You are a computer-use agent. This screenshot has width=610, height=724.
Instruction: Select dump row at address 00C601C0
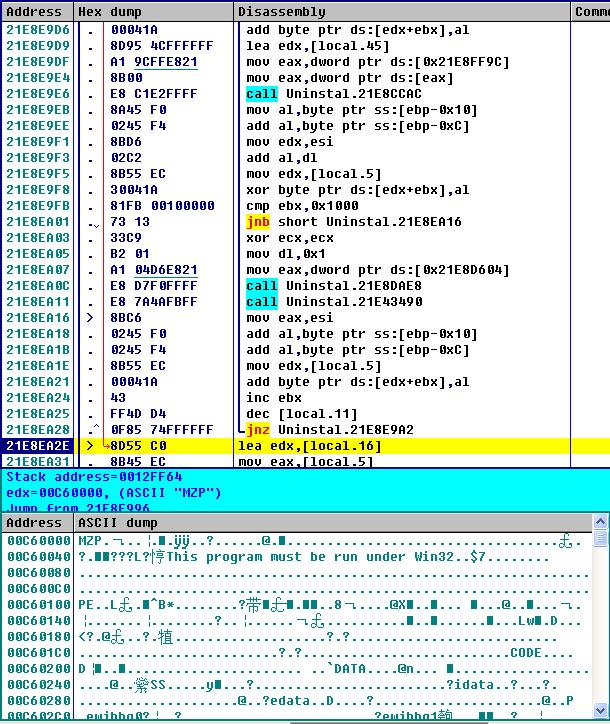pos(297,653)
